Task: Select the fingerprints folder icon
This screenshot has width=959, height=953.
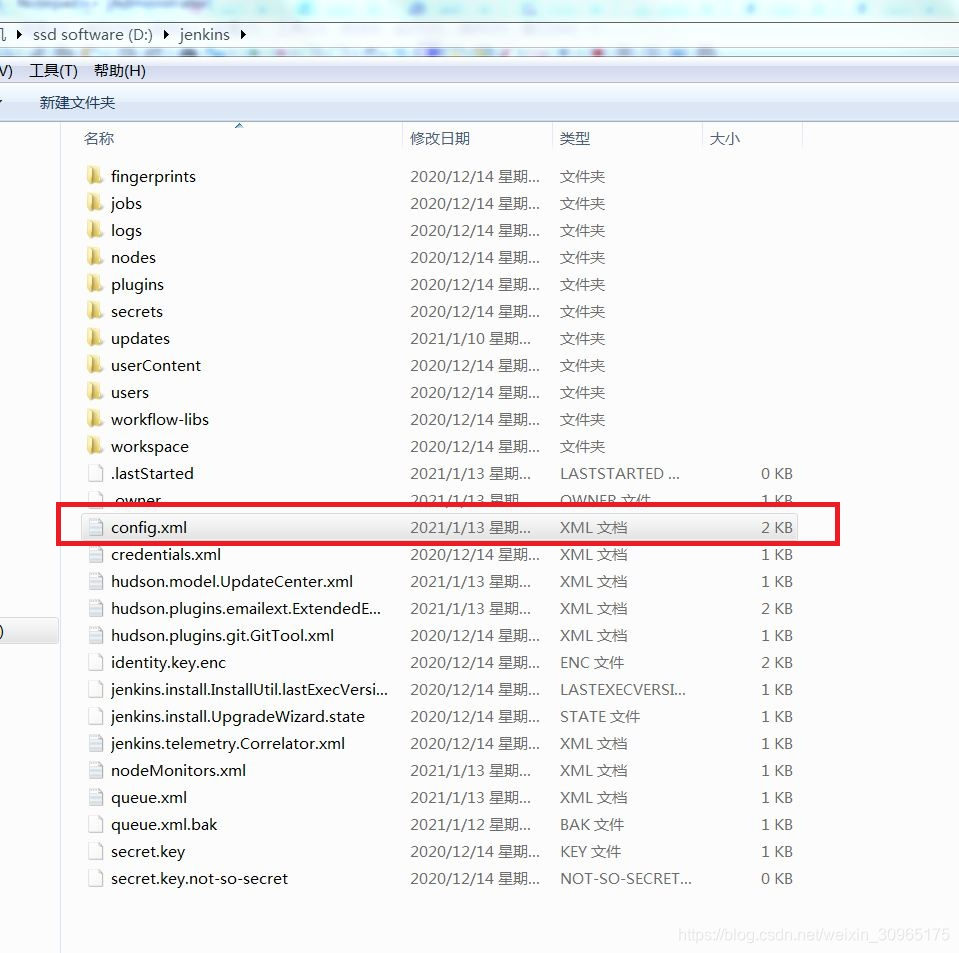Action: click(95, 176)
